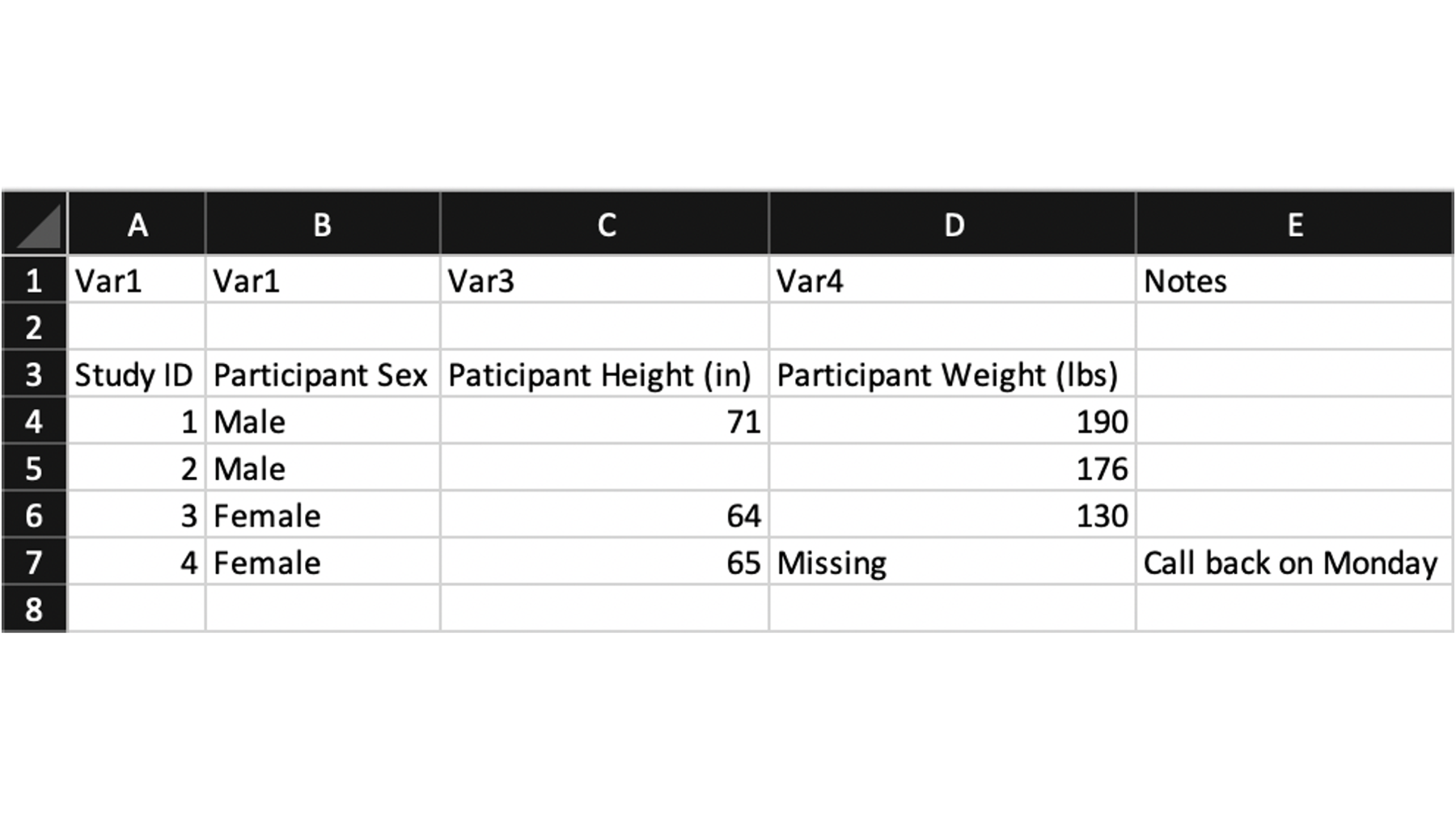Select the Call back on Monday cell
Viewport: 1456px width, 819px height.
(1294, 561)
